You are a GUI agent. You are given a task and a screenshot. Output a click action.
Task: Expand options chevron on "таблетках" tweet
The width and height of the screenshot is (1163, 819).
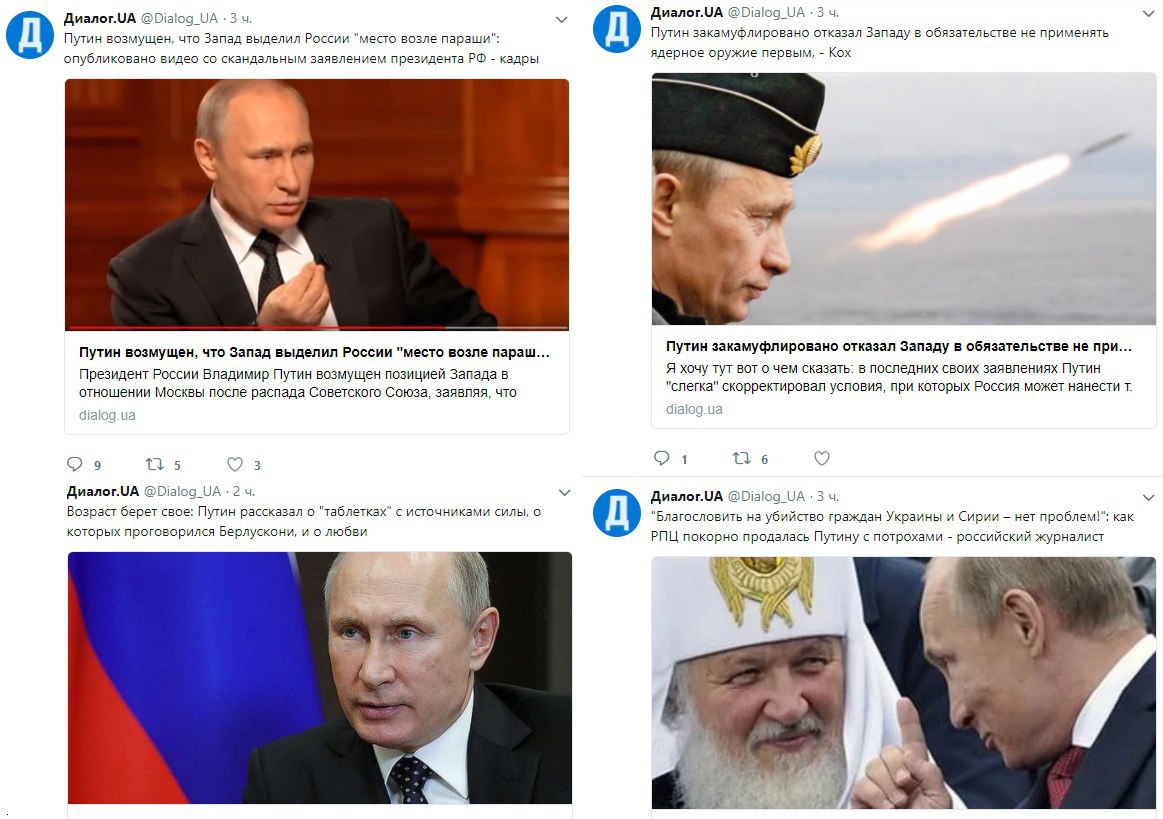(x=564, y=493)
